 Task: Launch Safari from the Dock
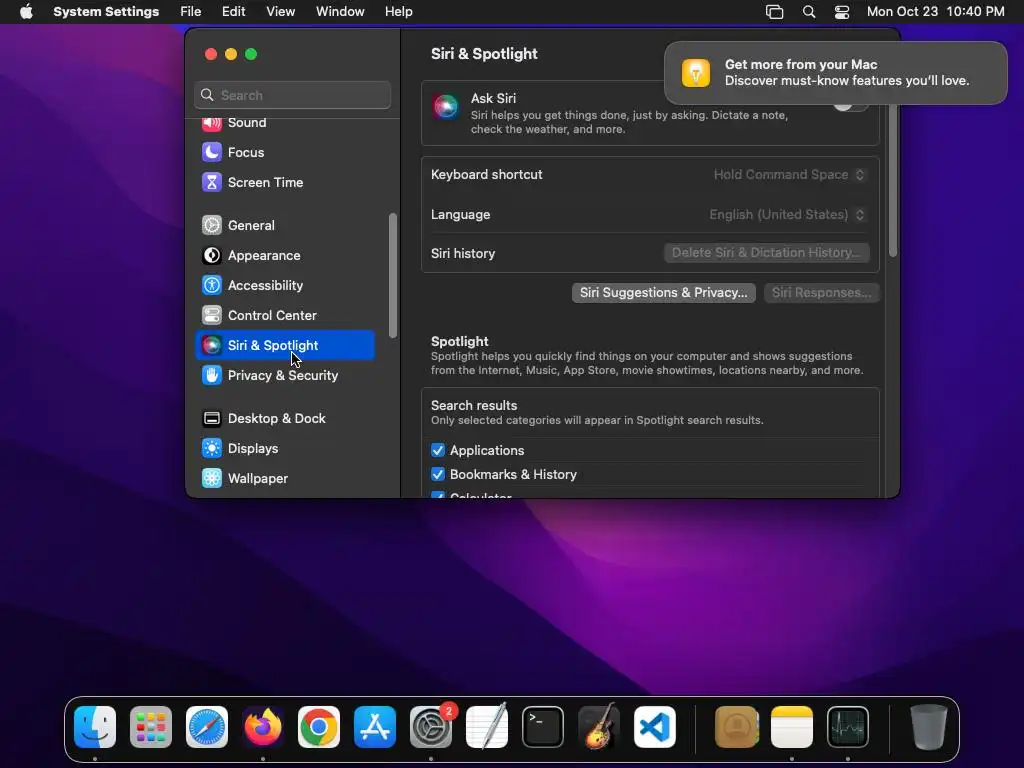[207, 727]
